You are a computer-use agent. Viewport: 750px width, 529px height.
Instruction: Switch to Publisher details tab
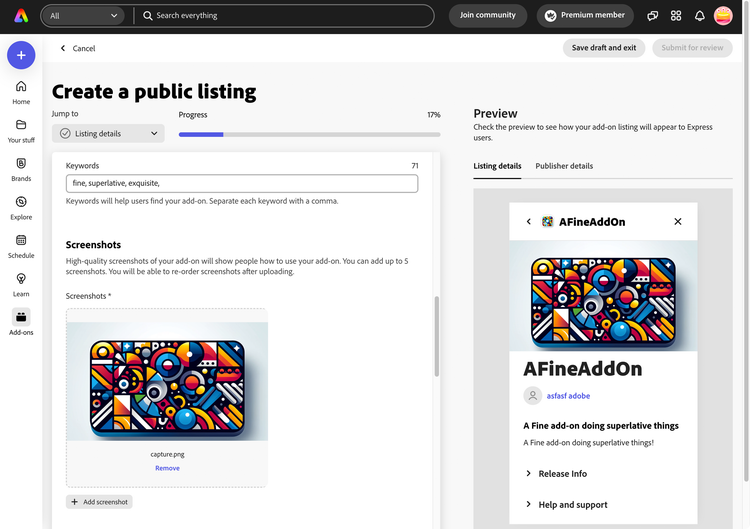564,166
